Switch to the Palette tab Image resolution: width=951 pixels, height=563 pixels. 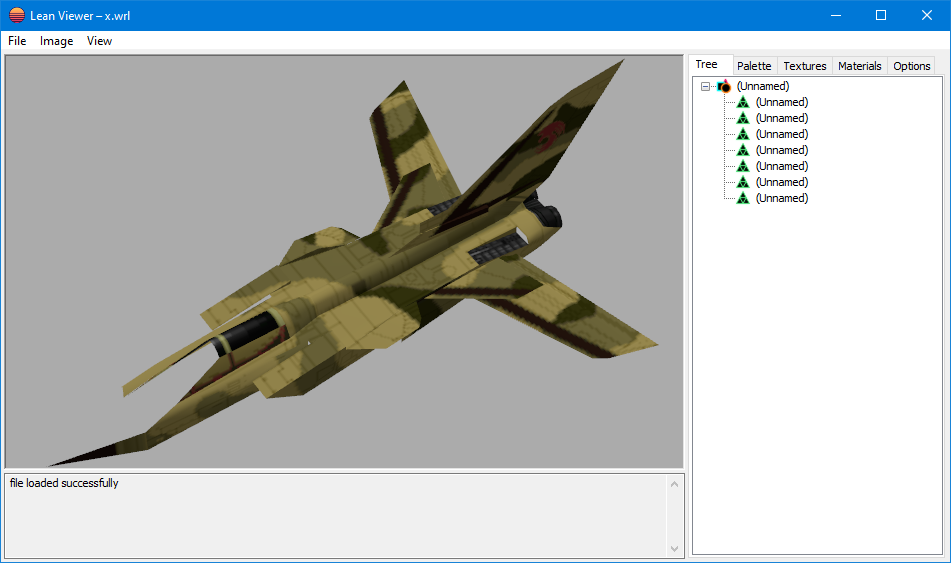tap(754, 66)
